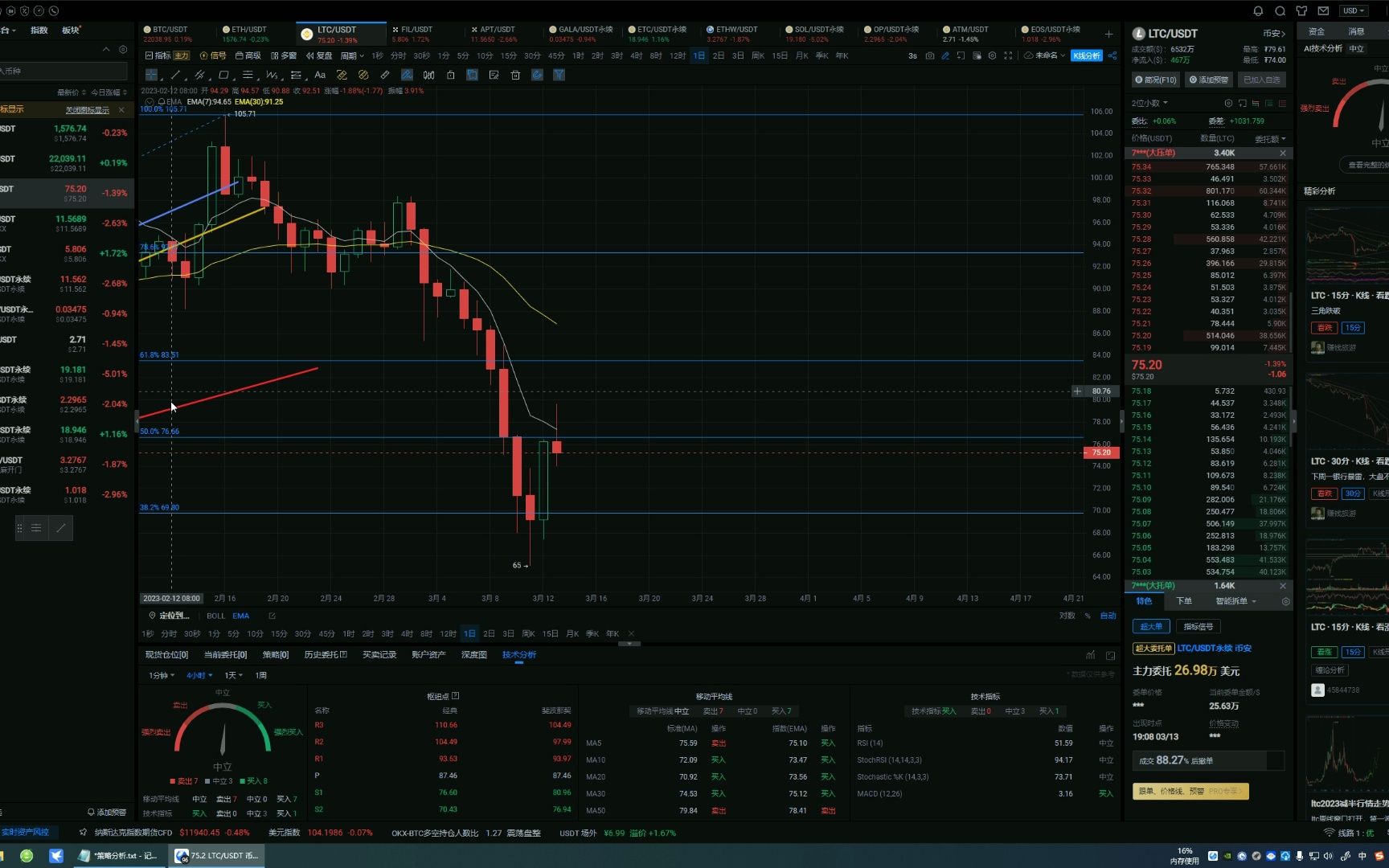Open search magnifier in title bar
This screenshot has height=868, width=1389.
click(1280, 11)
